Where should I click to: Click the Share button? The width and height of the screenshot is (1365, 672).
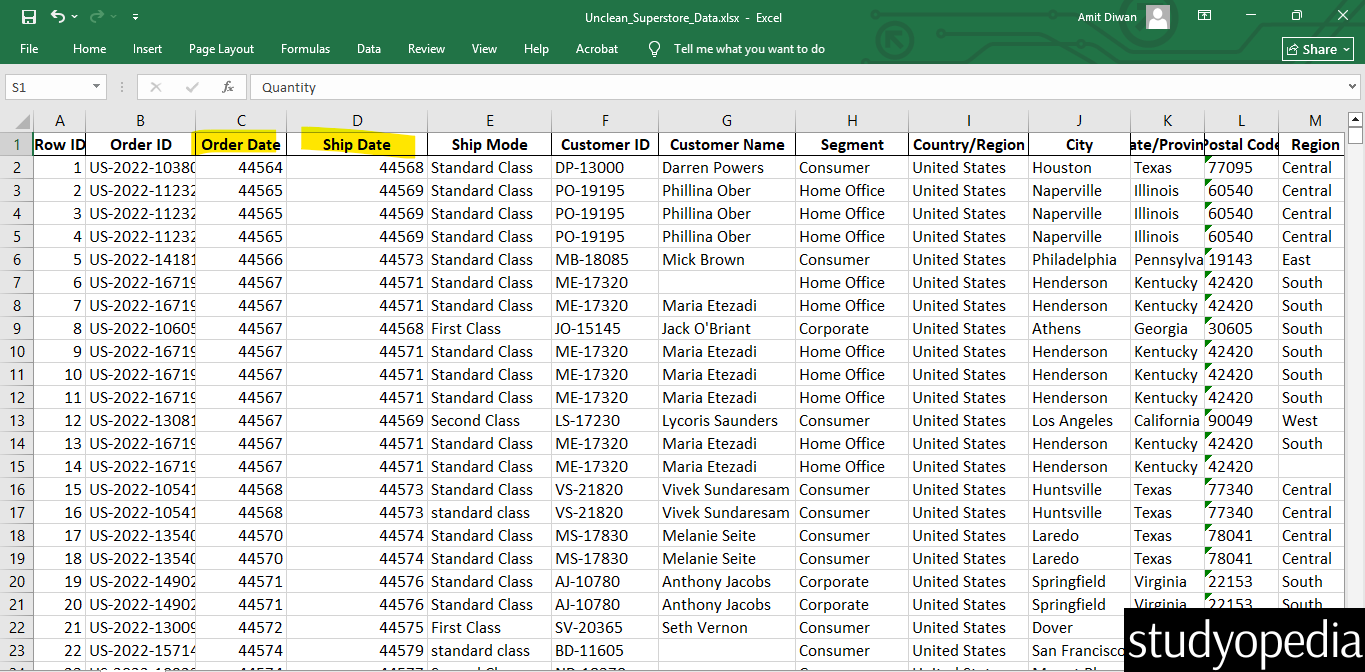(1317, 48)
